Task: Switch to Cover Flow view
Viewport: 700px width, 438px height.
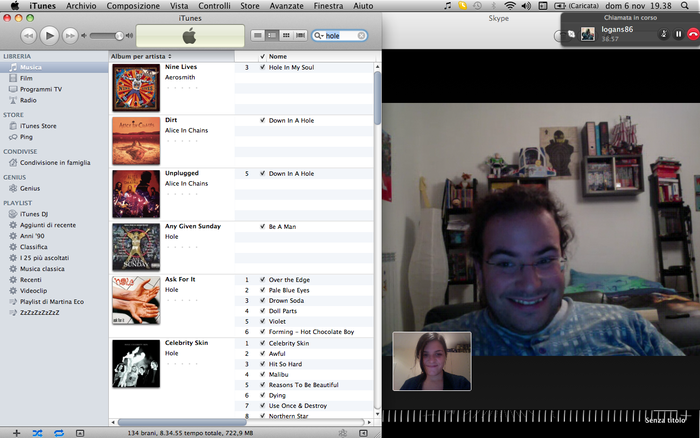Action: coord(300,35)
